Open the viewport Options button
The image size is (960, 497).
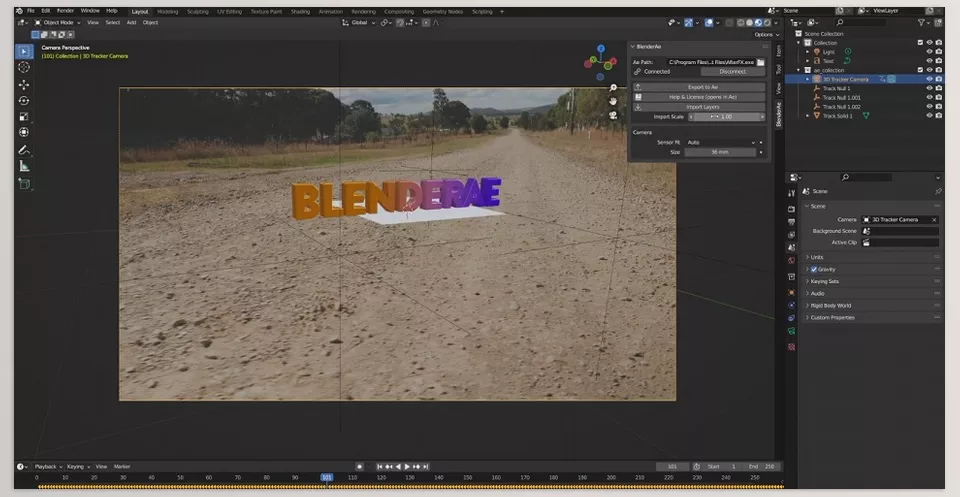765,35
